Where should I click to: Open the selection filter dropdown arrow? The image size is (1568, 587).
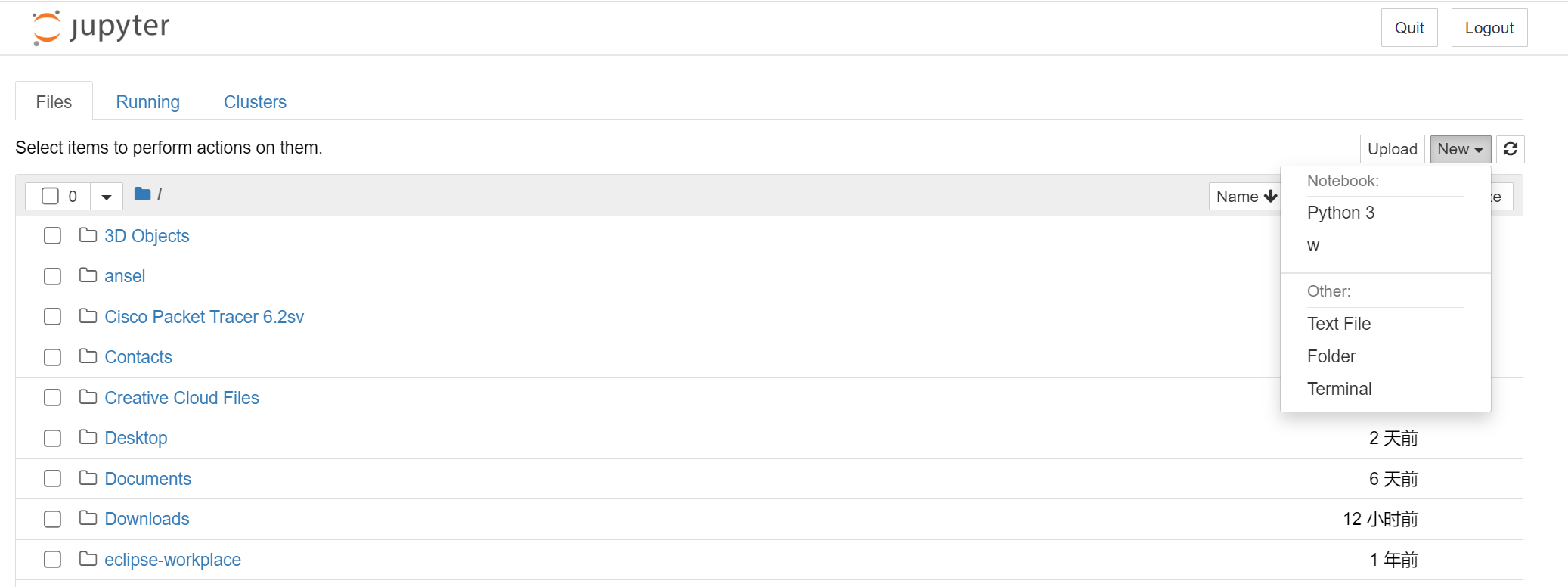107,196
